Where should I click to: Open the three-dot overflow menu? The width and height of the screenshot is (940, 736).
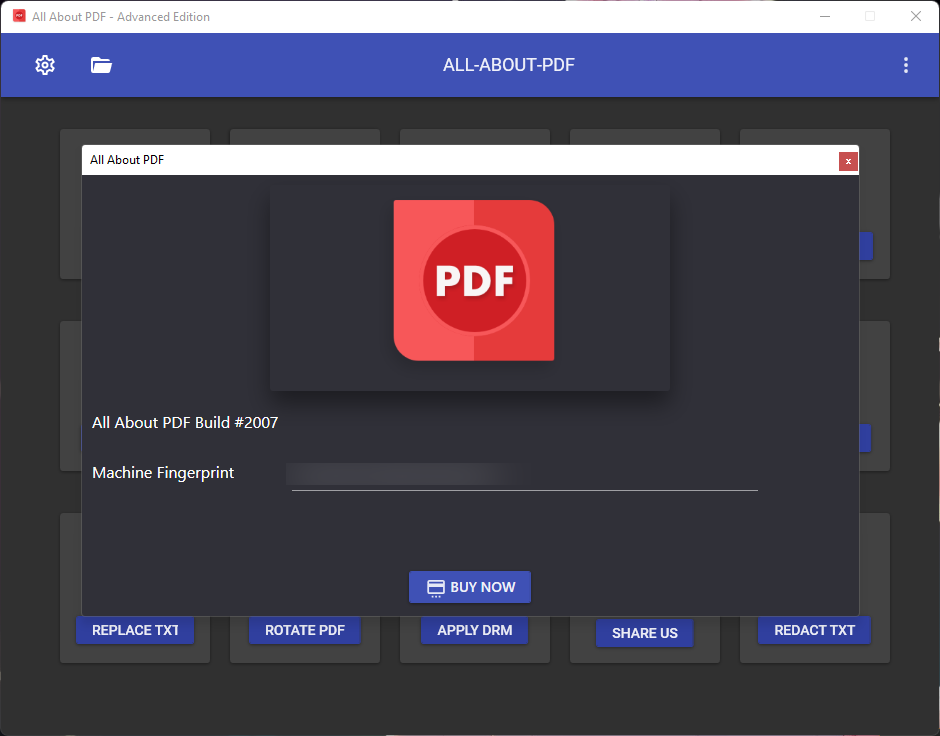[x=906, y=65]
